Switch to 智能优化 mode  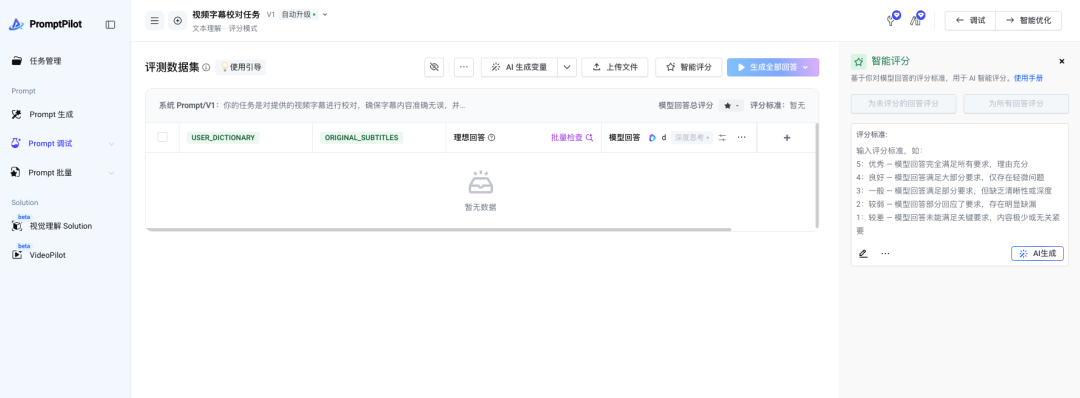pyautogui.click(x=1028, y=21)
